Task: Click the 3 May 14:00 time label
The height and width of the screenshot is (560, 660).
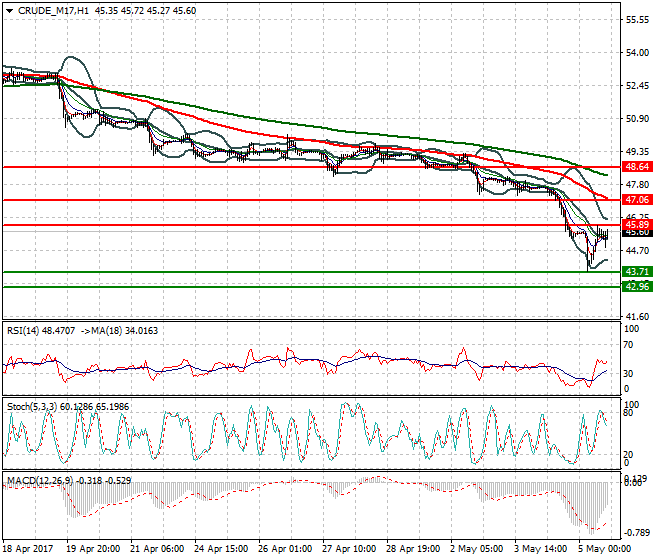Action: click(x=540, y=549)
